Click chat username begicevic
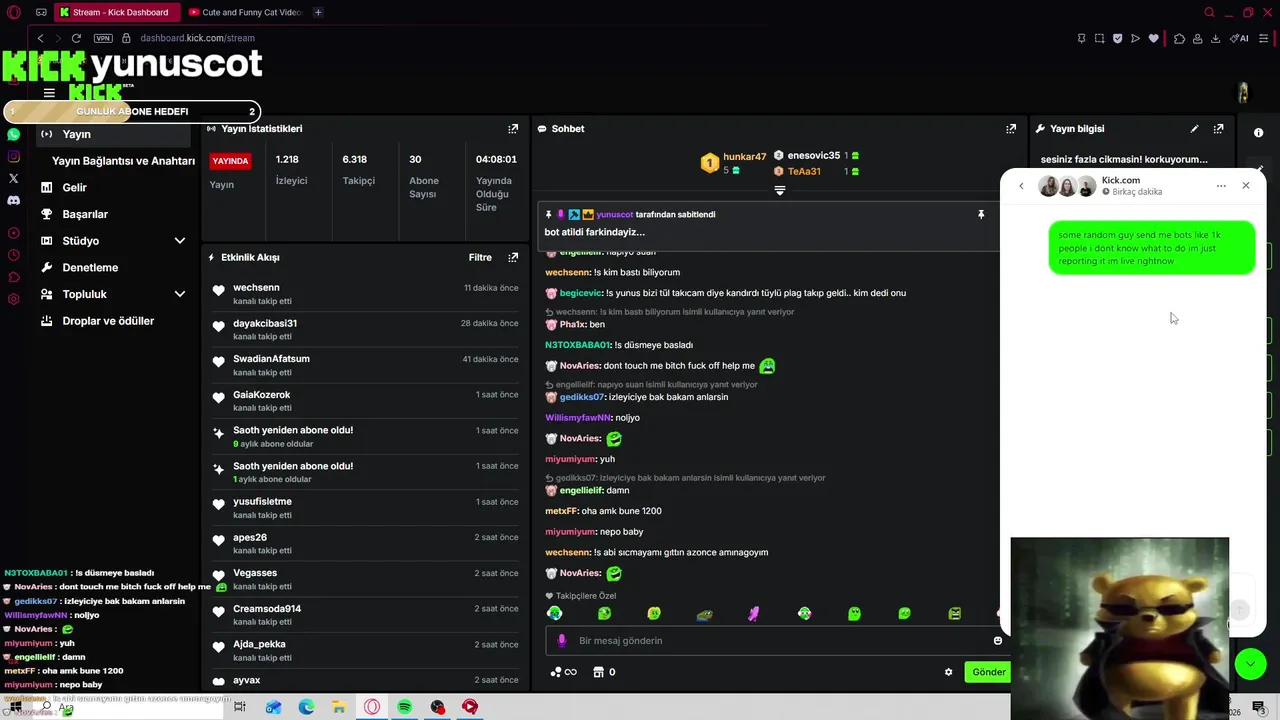The width and height of the screenshot is (1280, 720). [x=580, y=293]
